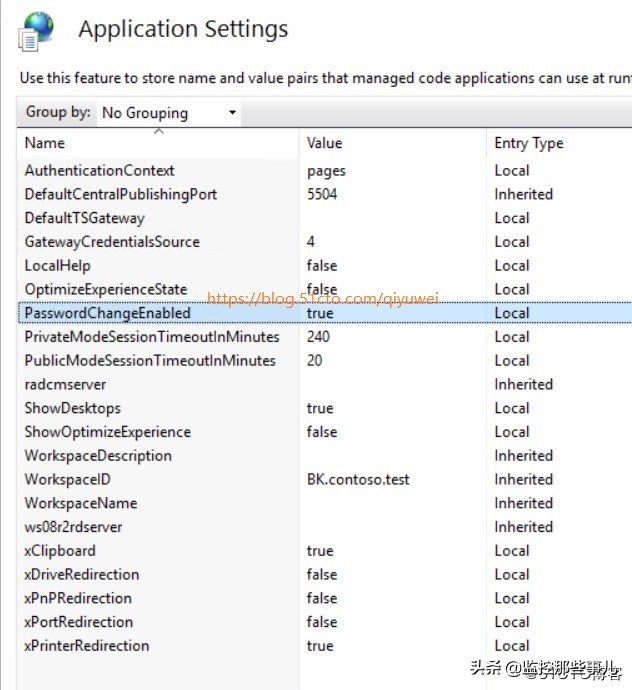Viewport: 632px width, 690px height.
Task: Select the LocalHelp setting
Action: click(325, 266)
